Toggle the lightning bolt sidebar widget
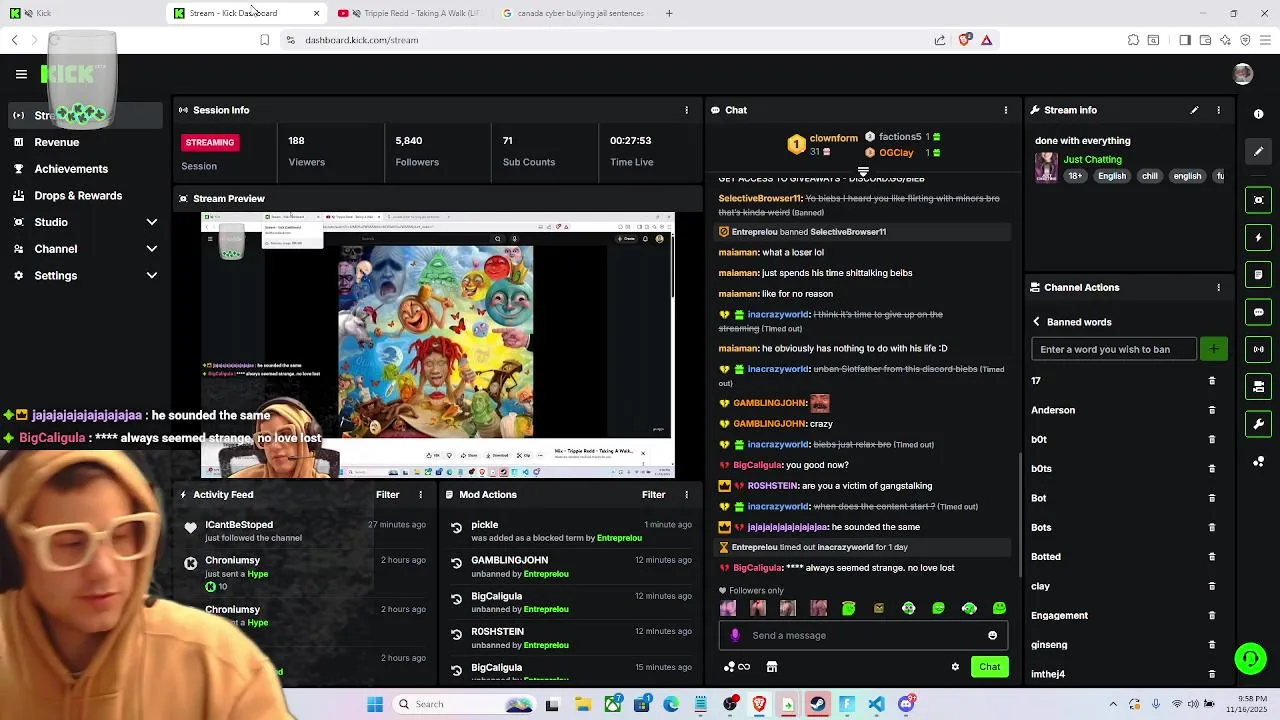 pos(1259,238)
